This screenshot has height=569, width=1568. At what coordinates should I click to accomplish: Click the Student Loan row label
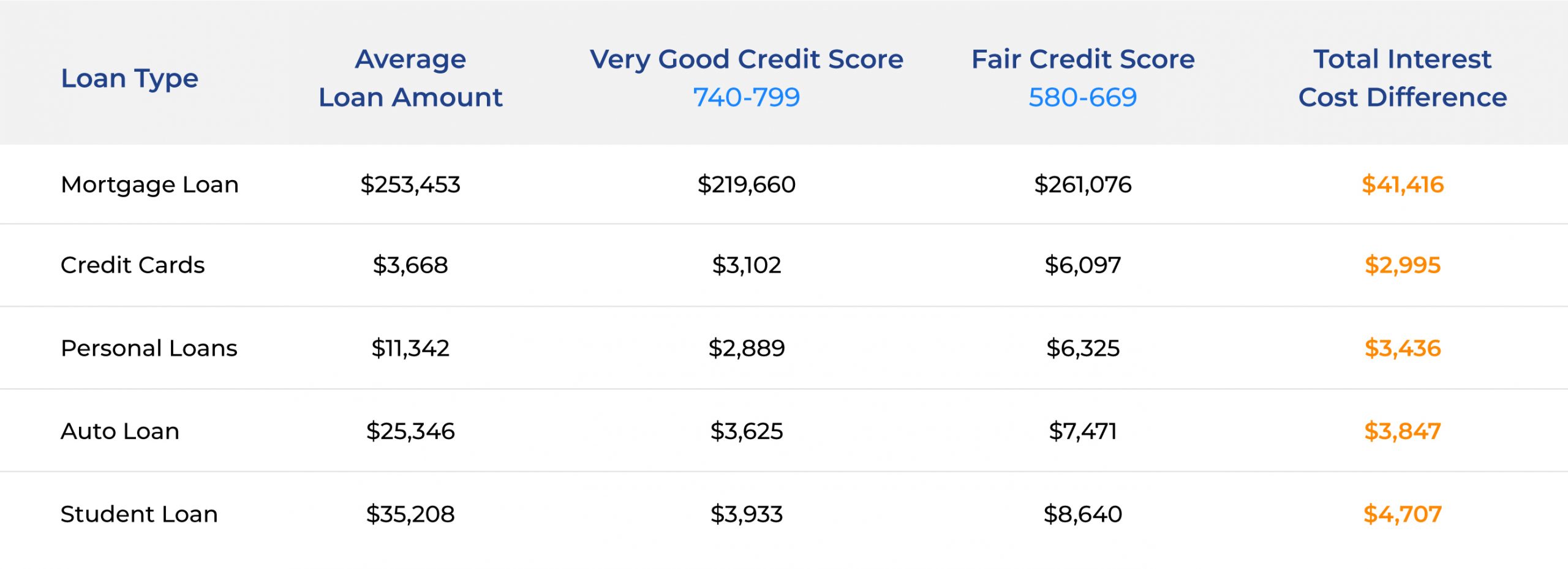tap(139, 514)
